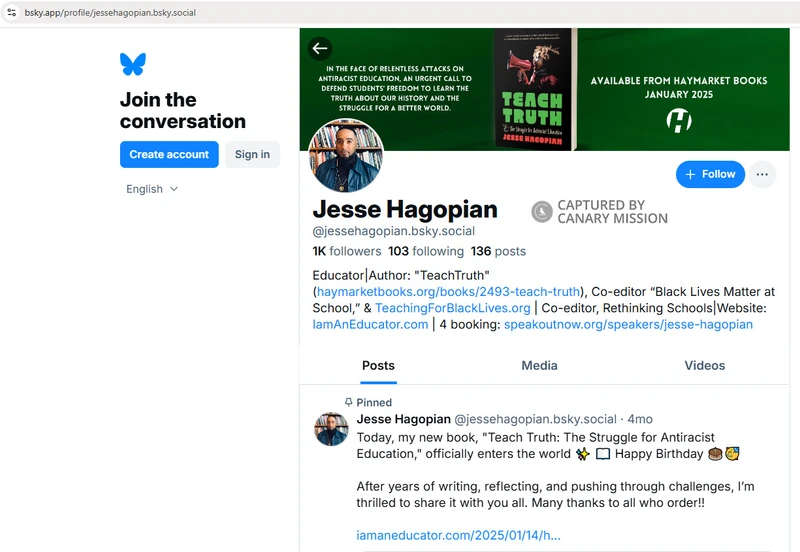Click the @jessehagopian.bsky.social handle under name
Image resolution: width=800 pixels, height=552 pixels.
coord(394,231)
